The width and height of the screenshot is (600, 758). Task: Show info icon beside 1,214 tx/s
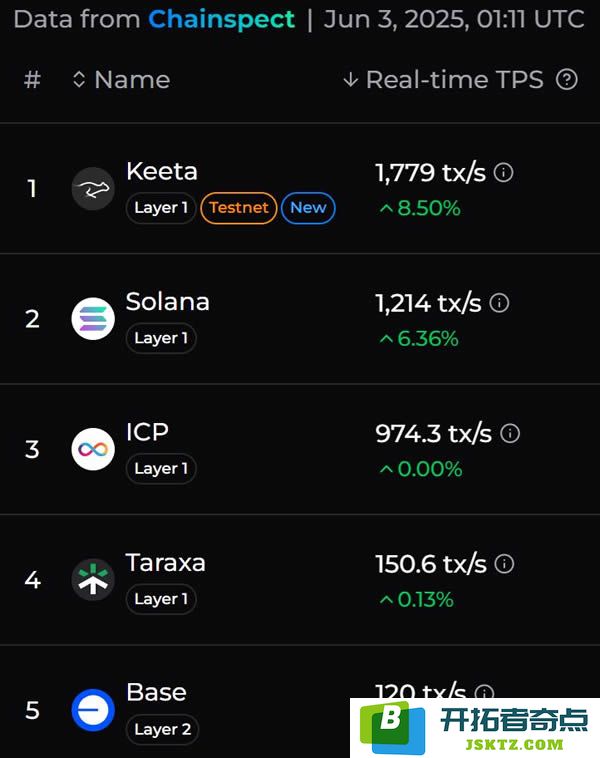[499, 303]
